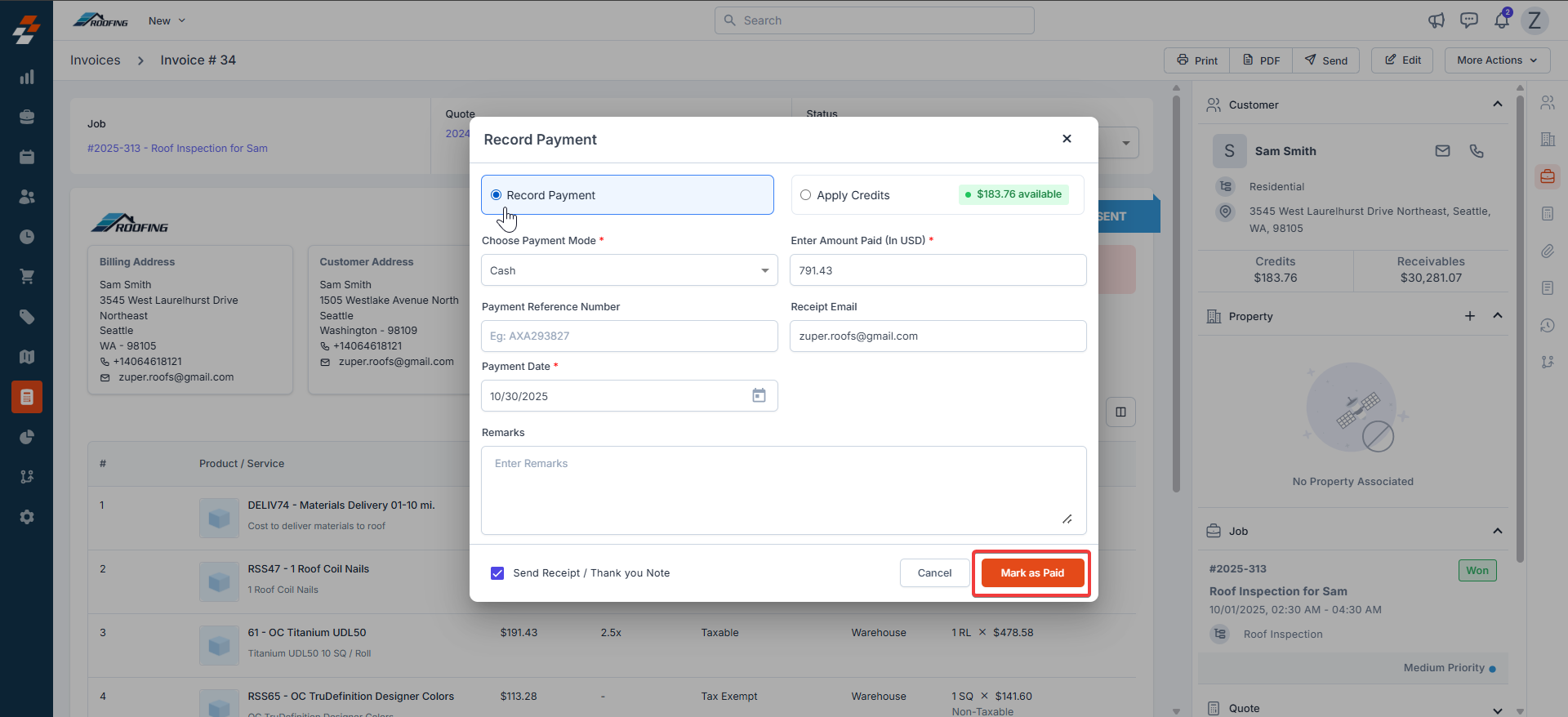
Task: Click the phone icon next to Sam Smith
Action: (x=1477, y=151)
